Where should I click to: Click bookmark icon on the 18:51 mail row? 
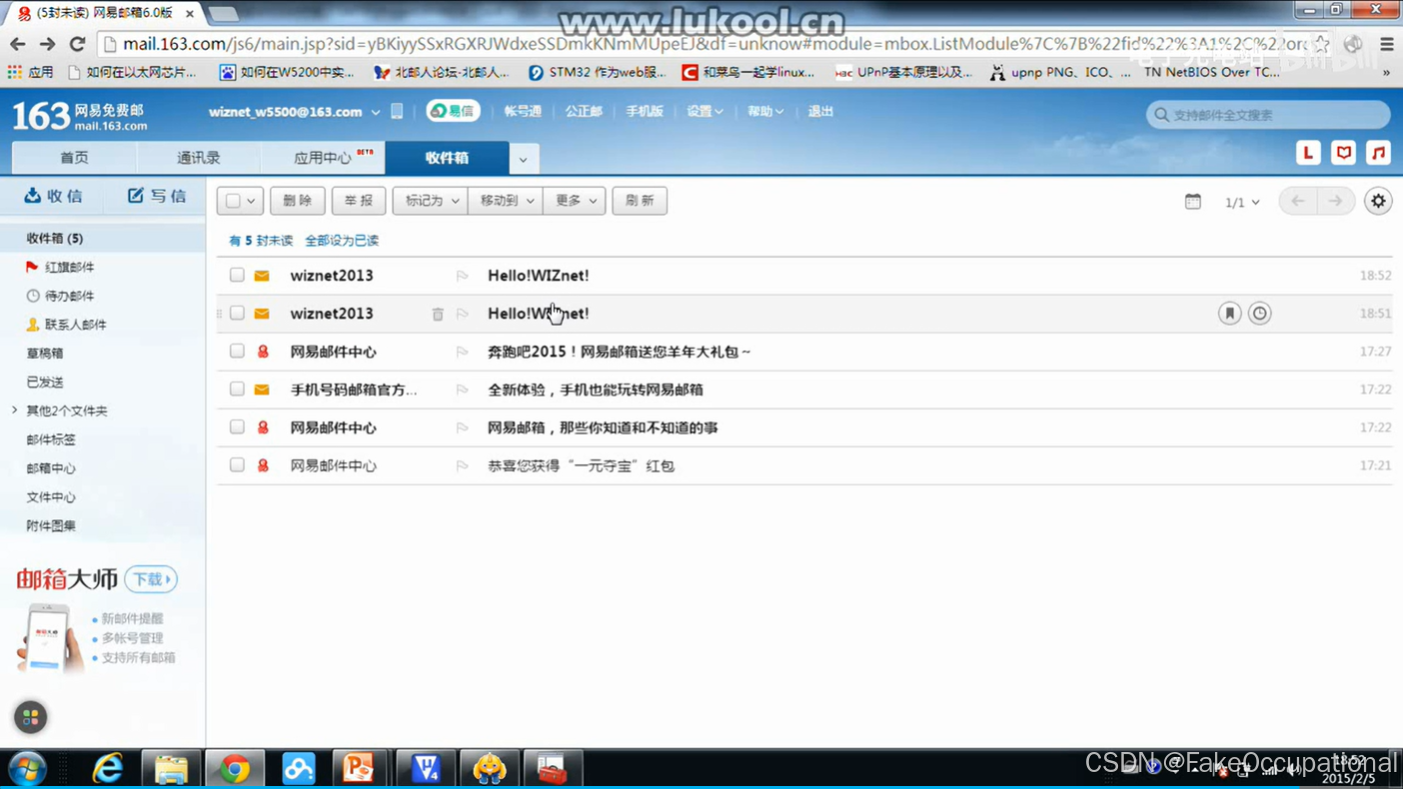point(1229,314)
